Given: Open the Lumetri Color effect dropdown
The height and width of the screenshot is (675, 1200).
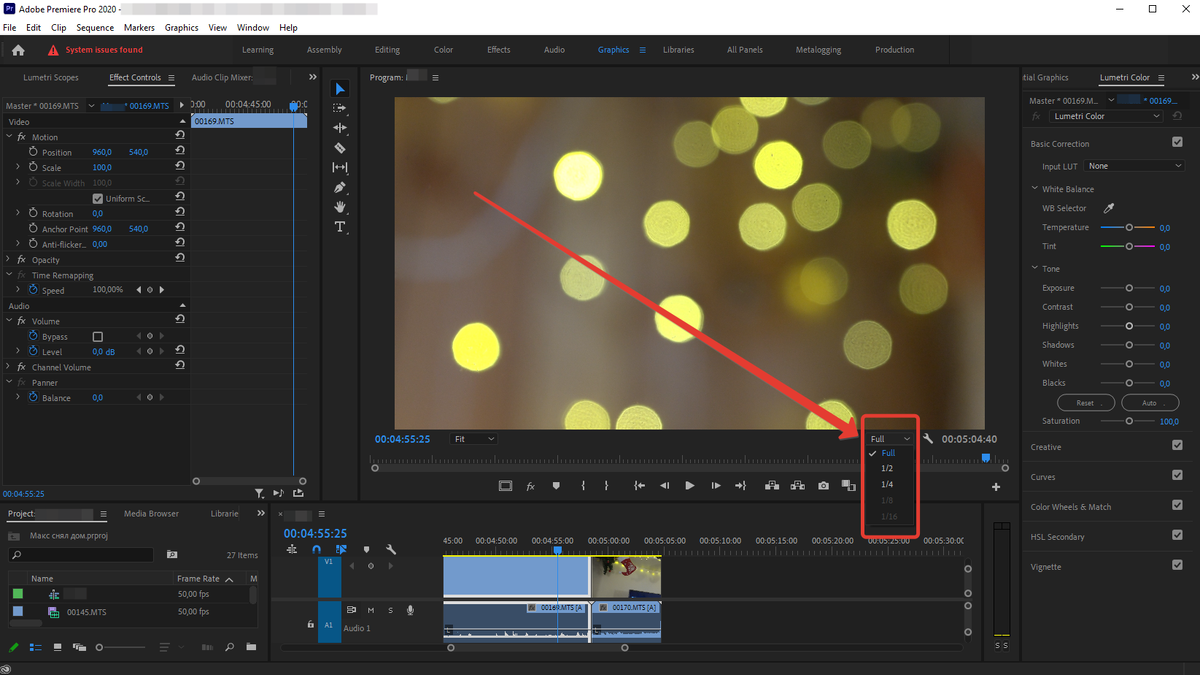Looking at the screenshot, I should [x=1106, y=116].
